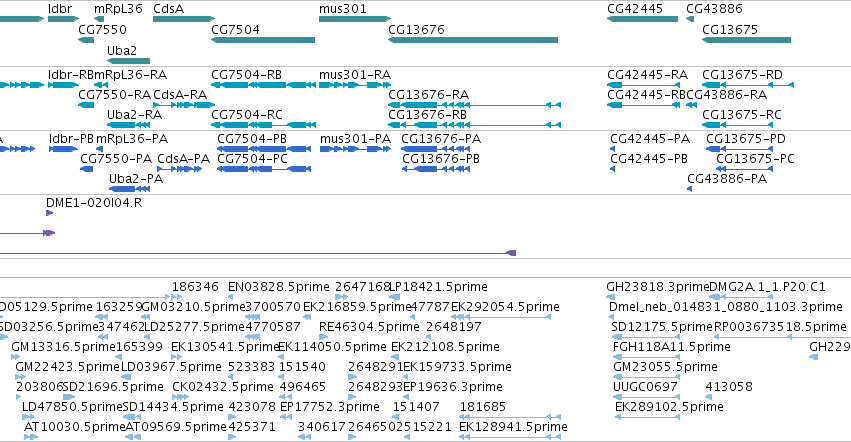This screenshot has width=851, height=442.
Task: Select the EK289102.5prime EST
Action: pos(647,417)
